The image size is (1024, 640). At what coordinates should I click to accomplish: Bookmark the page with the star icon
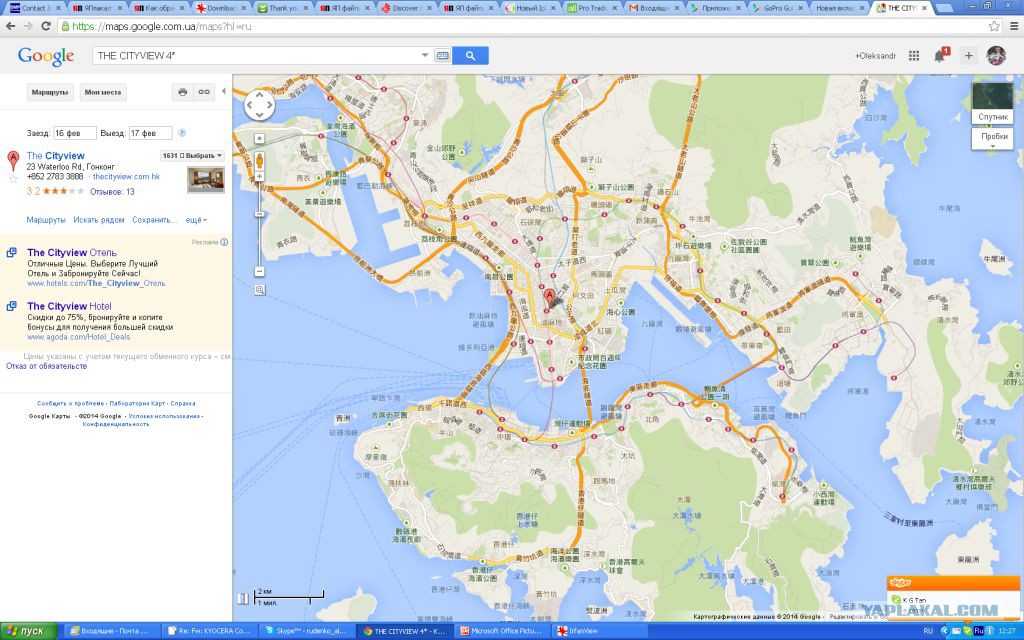[994, 26]
